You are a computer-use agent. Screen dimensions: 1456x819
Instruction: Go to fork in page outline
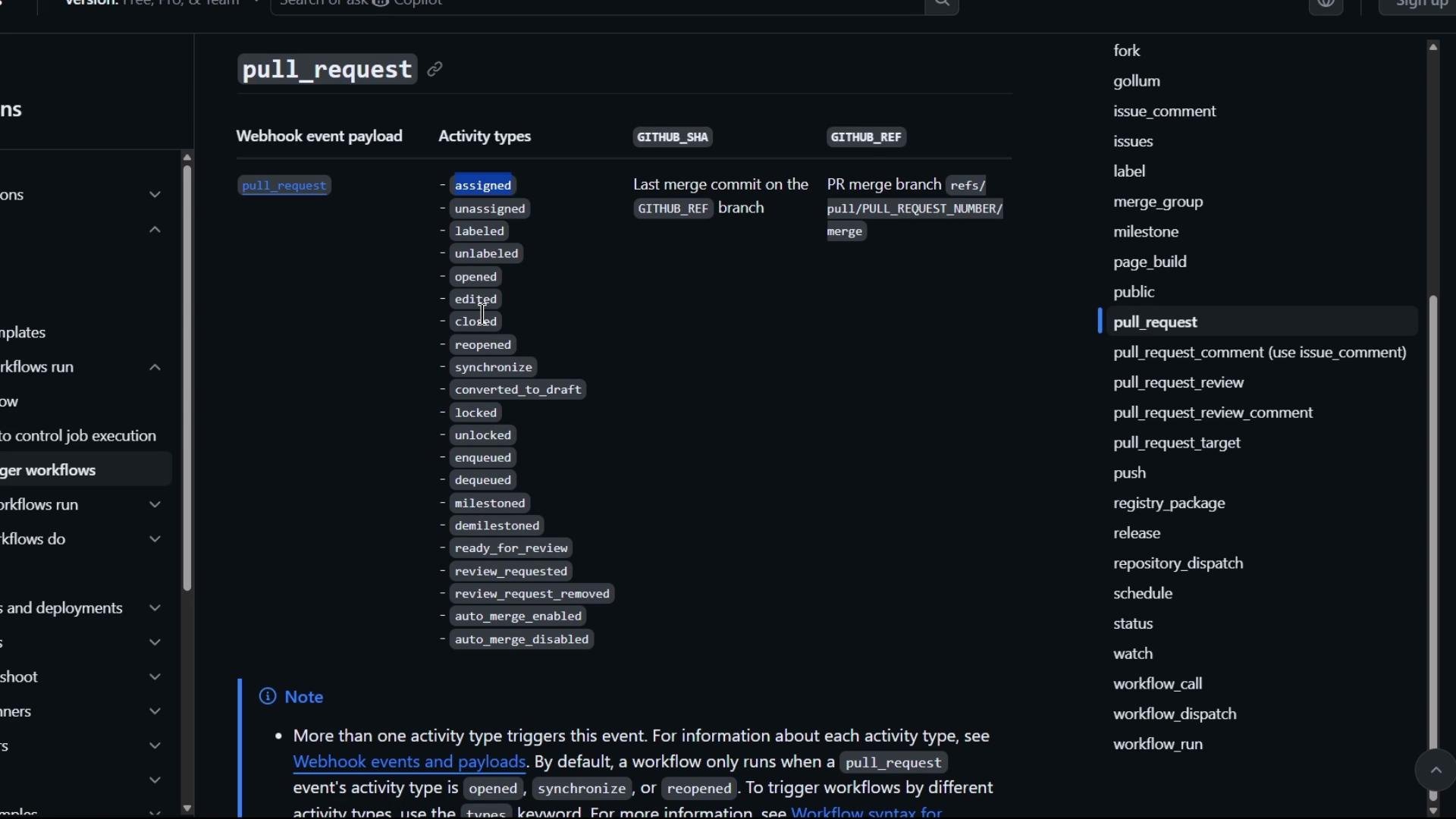[1126, 51]
